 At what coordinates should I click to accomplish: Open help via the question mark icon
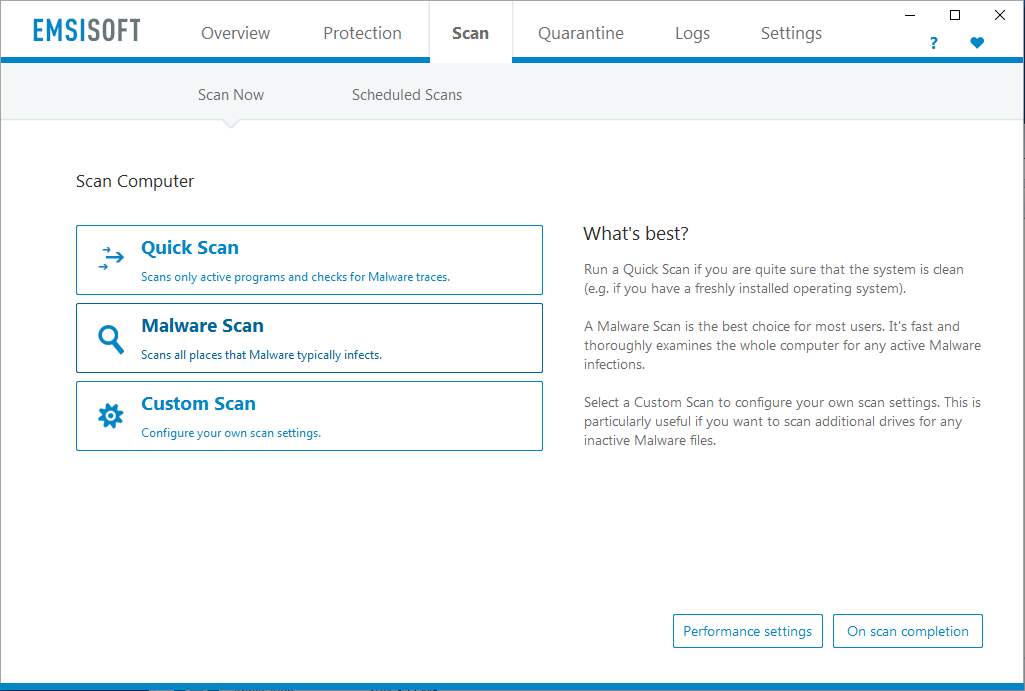pos(933,43)
